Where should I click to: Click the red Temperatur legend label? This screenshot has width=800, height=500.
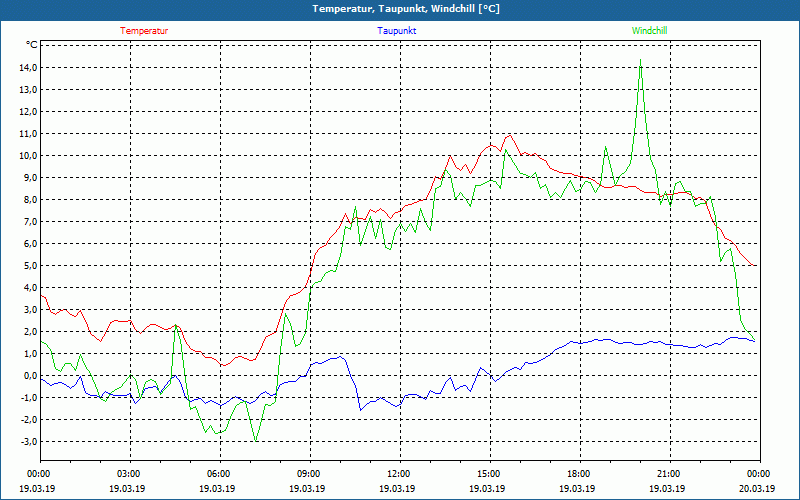[144, 31]
